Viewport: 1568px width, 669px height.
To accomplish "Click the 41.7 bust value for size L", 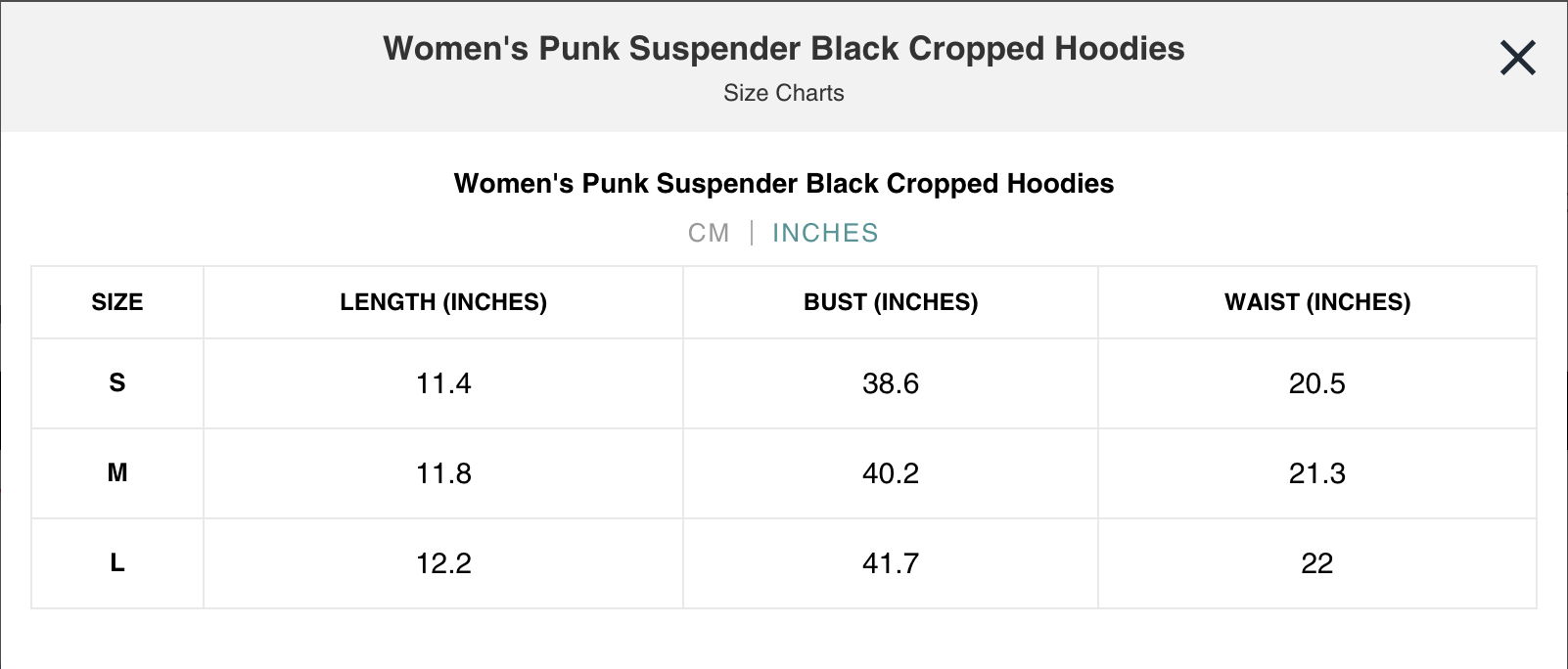I will [x=889, y=563].
